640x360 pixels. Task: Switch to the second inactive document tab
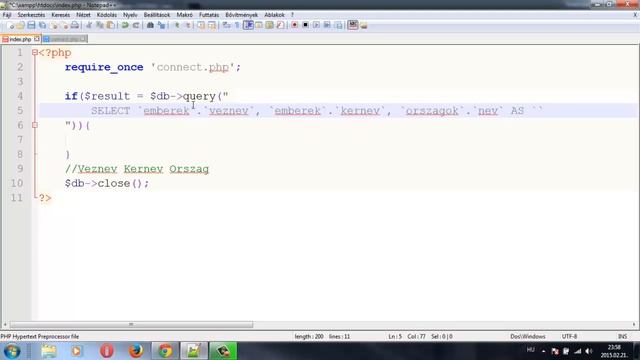pyautogui.click(x=64, y=39)
